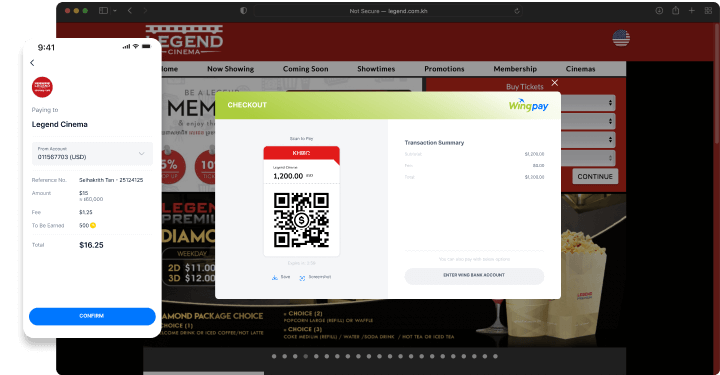This screenshot has height=375, width=720.
Task: Click the Safari sidebar toggle icon
Action: 103,11
